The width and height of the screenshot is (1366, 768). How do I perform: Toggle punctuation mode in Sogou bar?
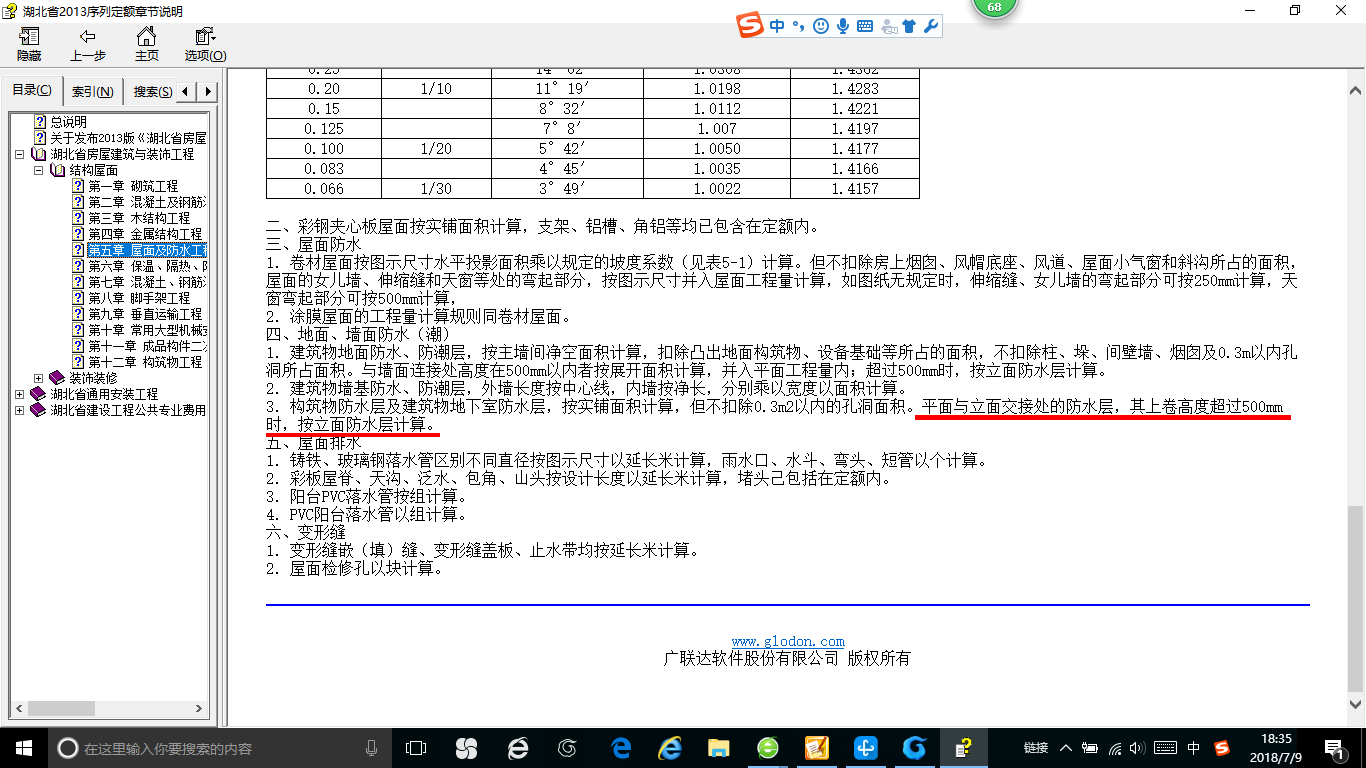coord(798,27)
